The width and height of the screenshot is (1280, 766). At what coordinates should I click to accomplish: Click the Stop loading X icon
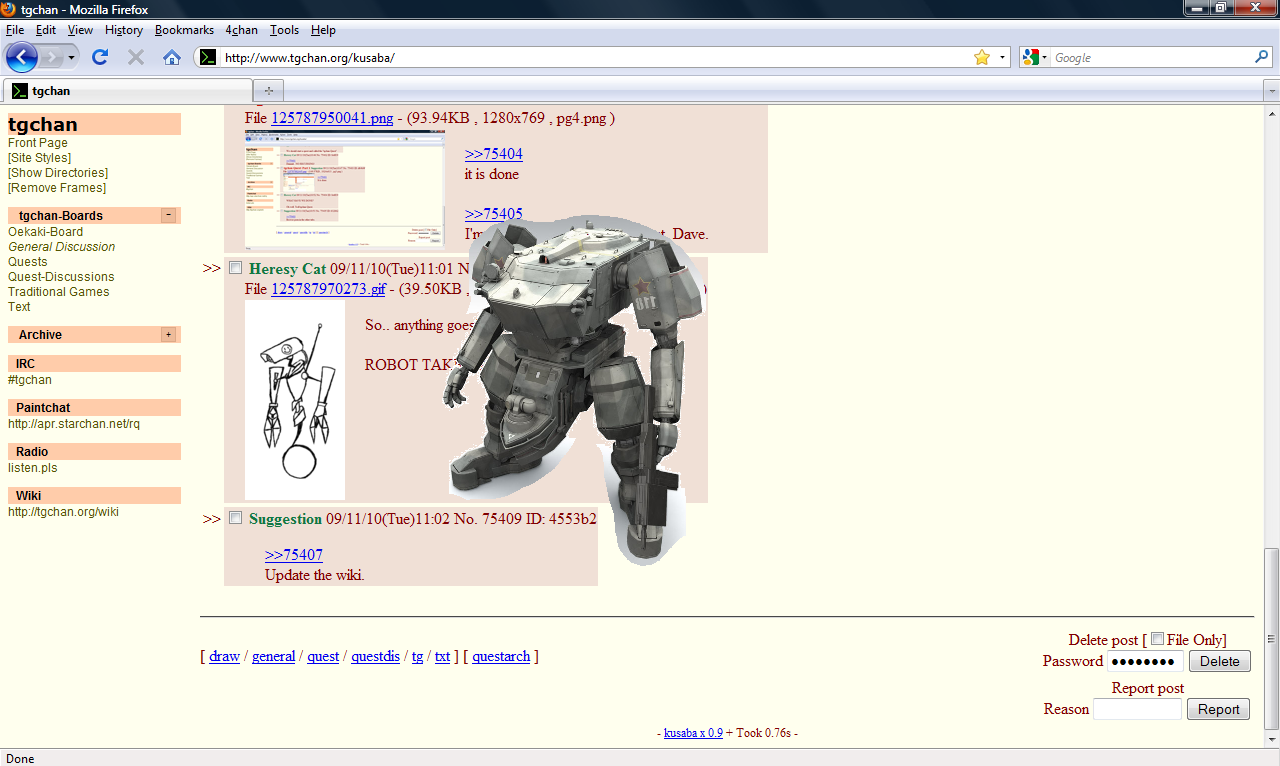136,57
